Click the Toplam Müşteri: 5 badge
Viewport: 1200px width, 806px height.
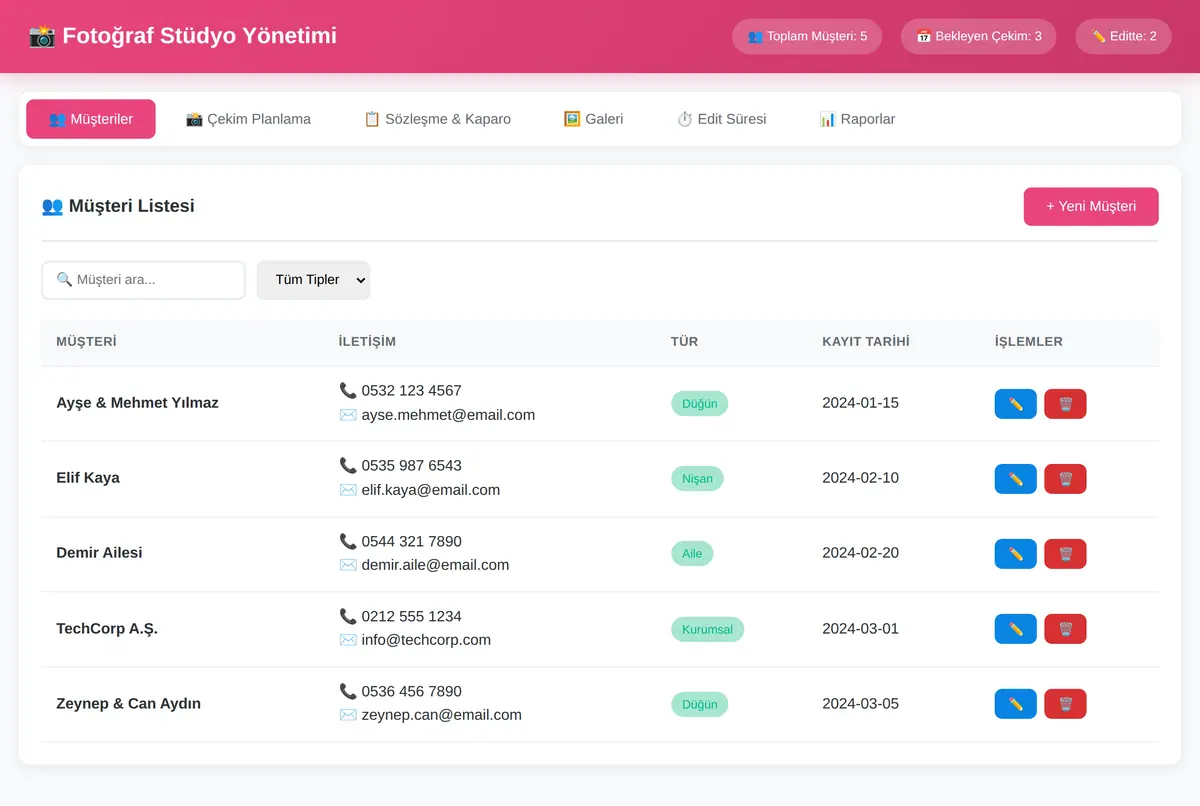tap(807, 36)
